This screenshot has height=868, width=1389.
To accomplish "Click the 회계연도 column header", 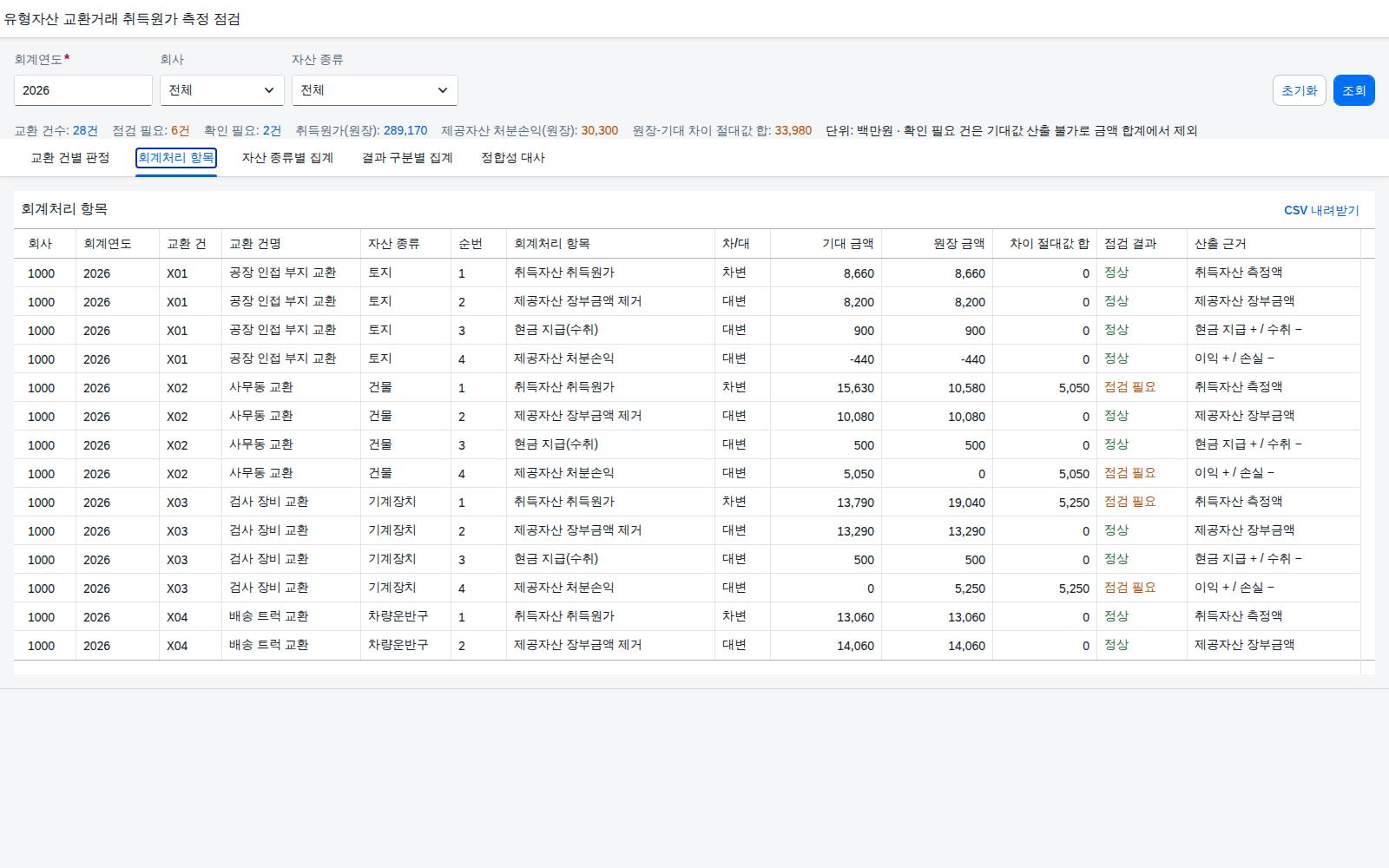I will (118, 244).
